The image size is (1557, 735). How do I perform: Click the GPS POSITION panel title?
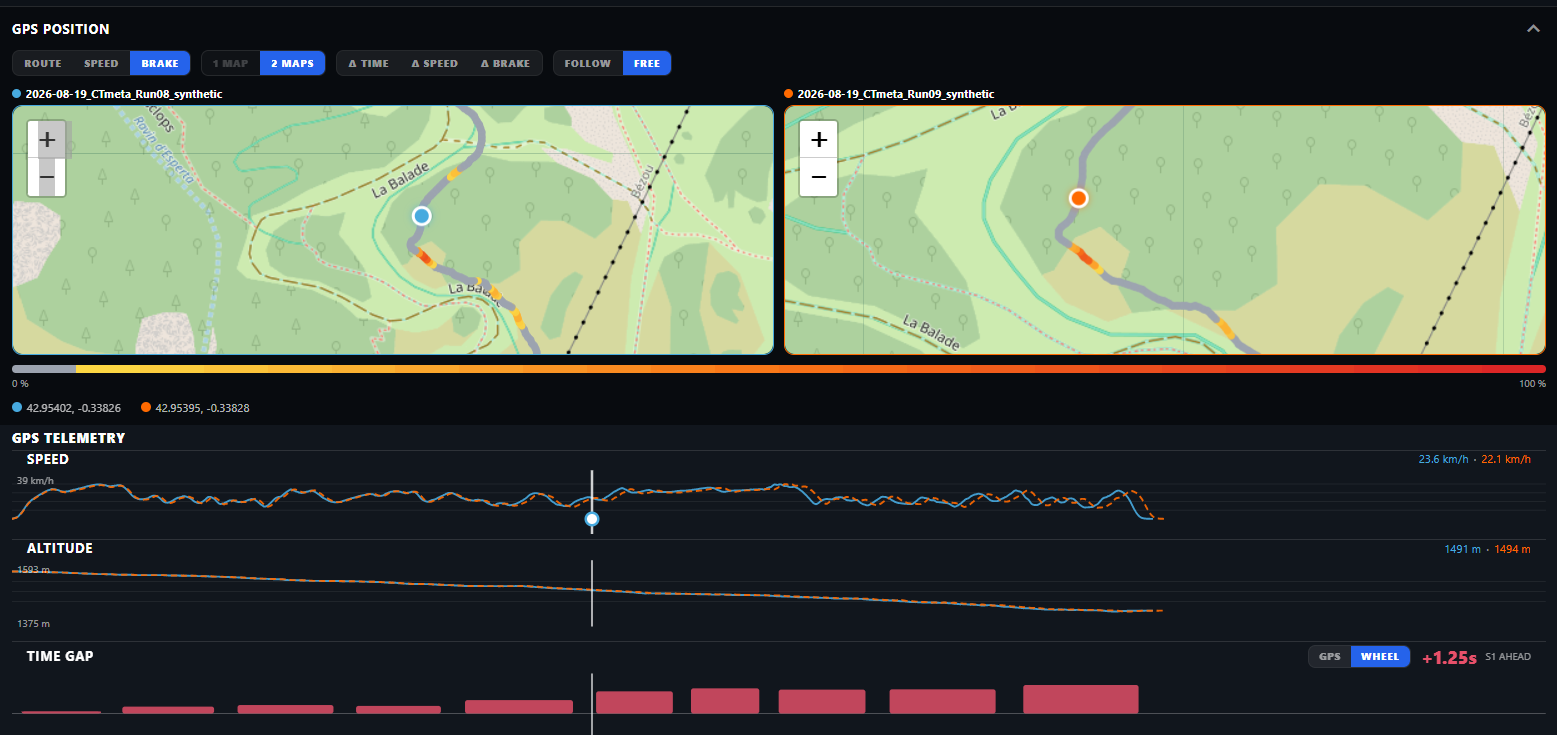tap(61, 29)
